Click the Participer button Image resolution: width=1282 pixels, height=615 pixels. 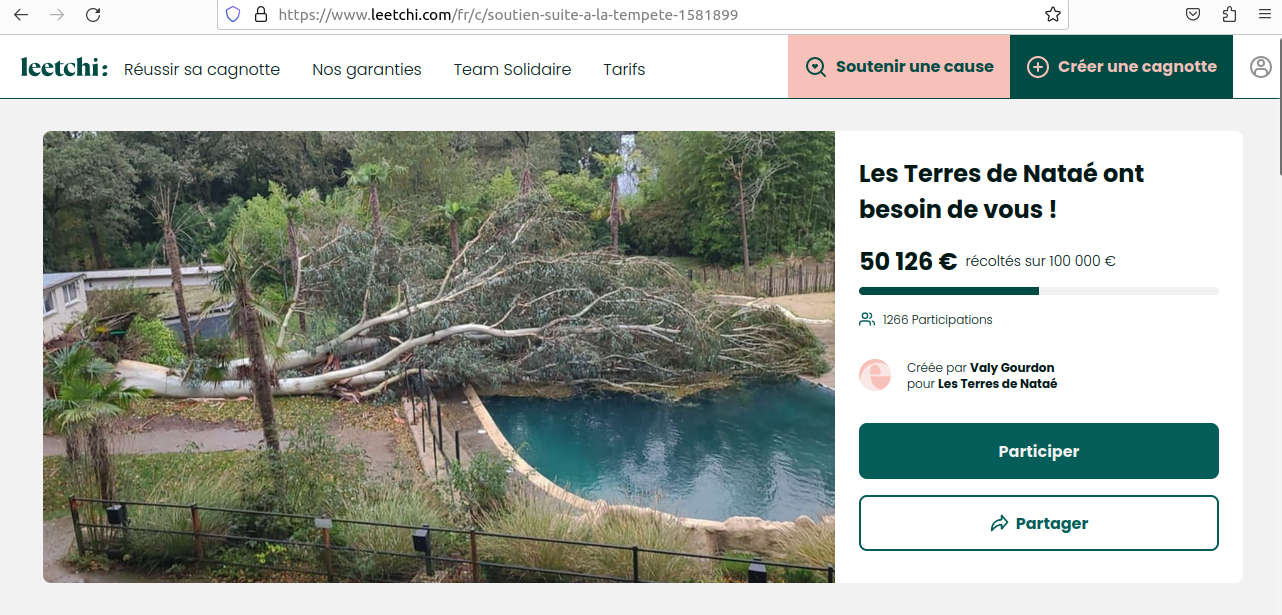[1039, 451]
